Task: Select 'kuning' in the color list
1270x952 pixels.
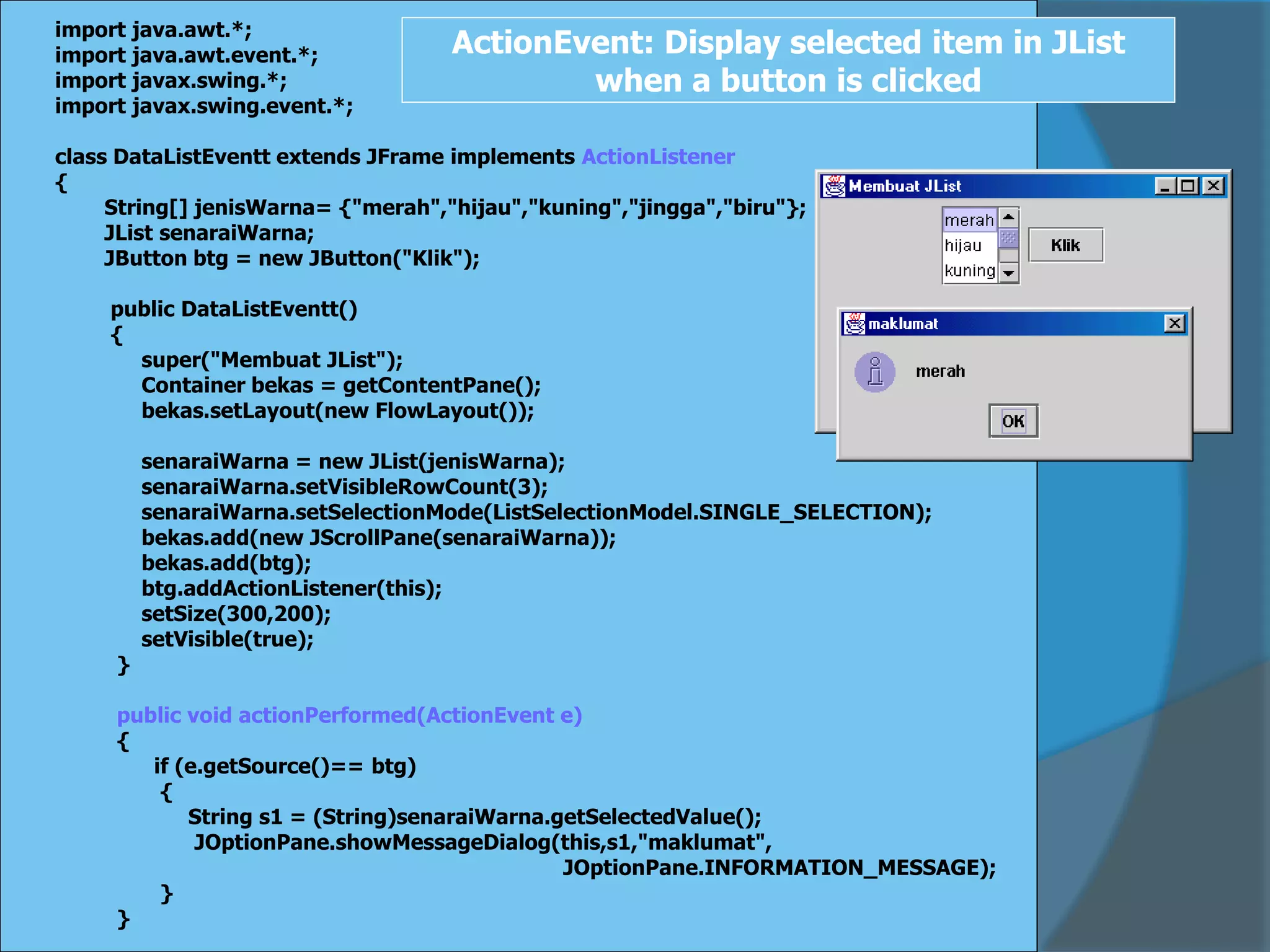Action: [x=969, y=271]
